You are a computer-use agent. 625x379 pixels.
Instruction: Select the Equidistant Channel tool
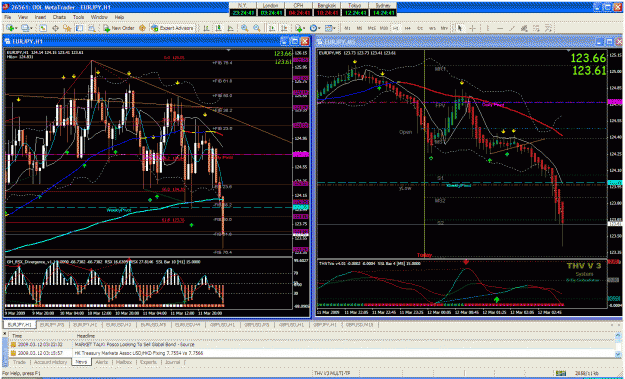click(x=524, y=28)
